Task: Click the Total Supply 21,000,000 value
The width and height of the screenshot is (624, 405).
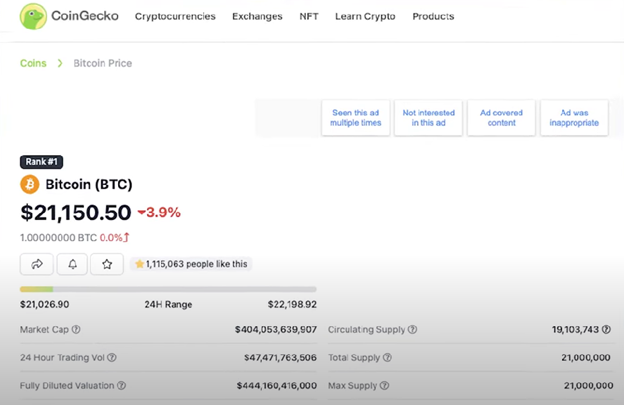Action: (586, 357)
